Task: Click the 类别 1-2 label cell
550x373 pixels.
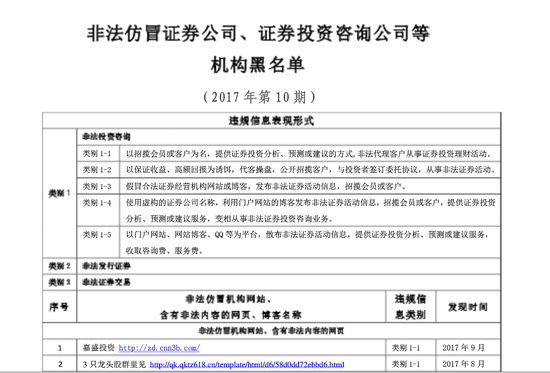Action: [97, 169]
